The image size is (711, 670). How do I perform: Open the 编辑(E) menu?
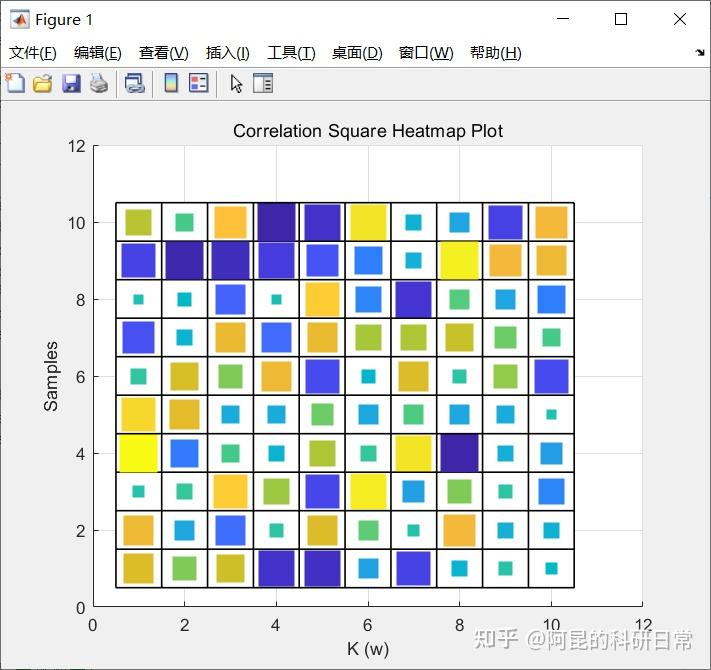pyautogui.click(x=98, y=53)
